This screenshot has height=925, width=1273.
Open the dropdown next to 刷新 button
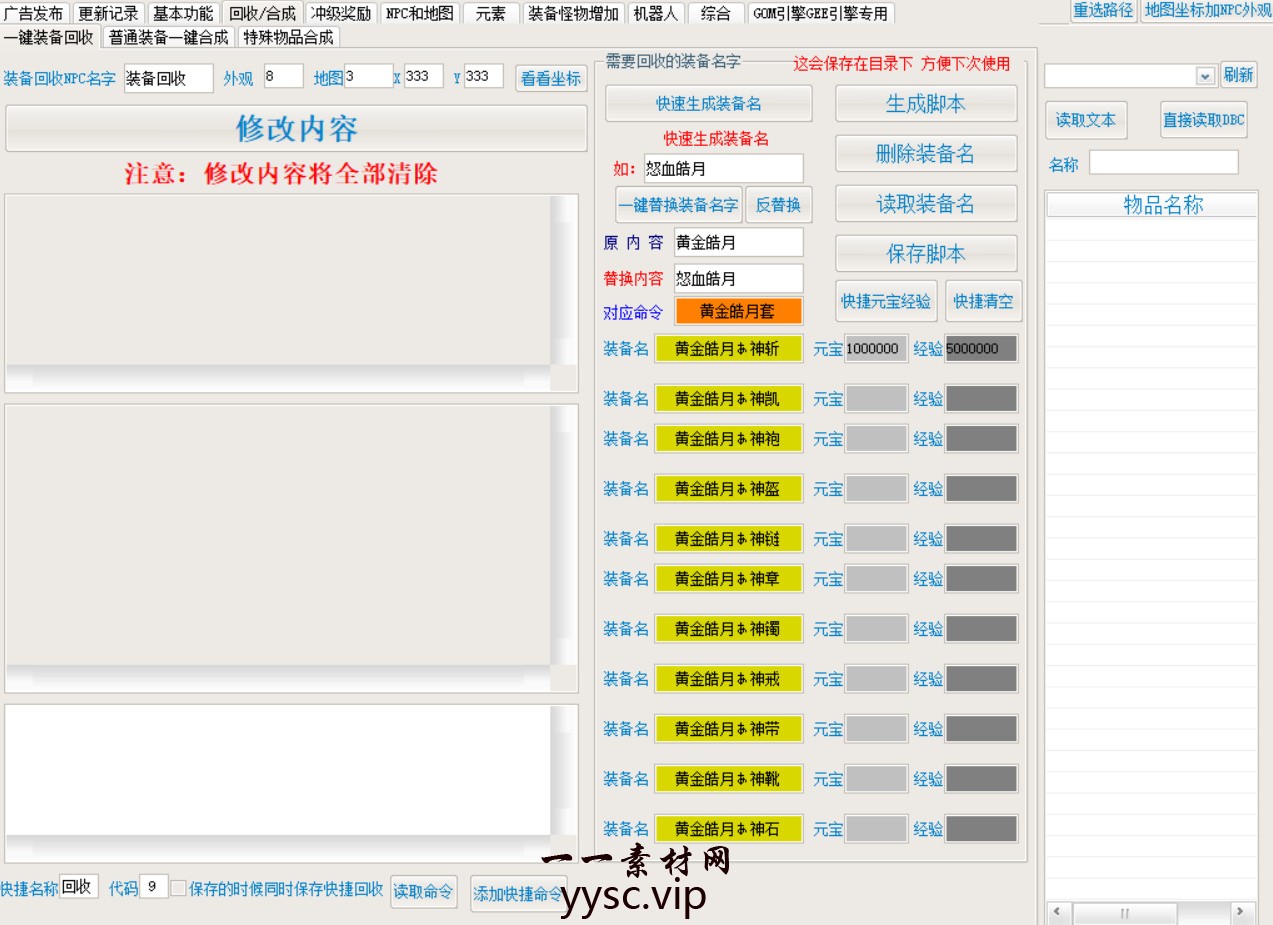click(1205, 76)
